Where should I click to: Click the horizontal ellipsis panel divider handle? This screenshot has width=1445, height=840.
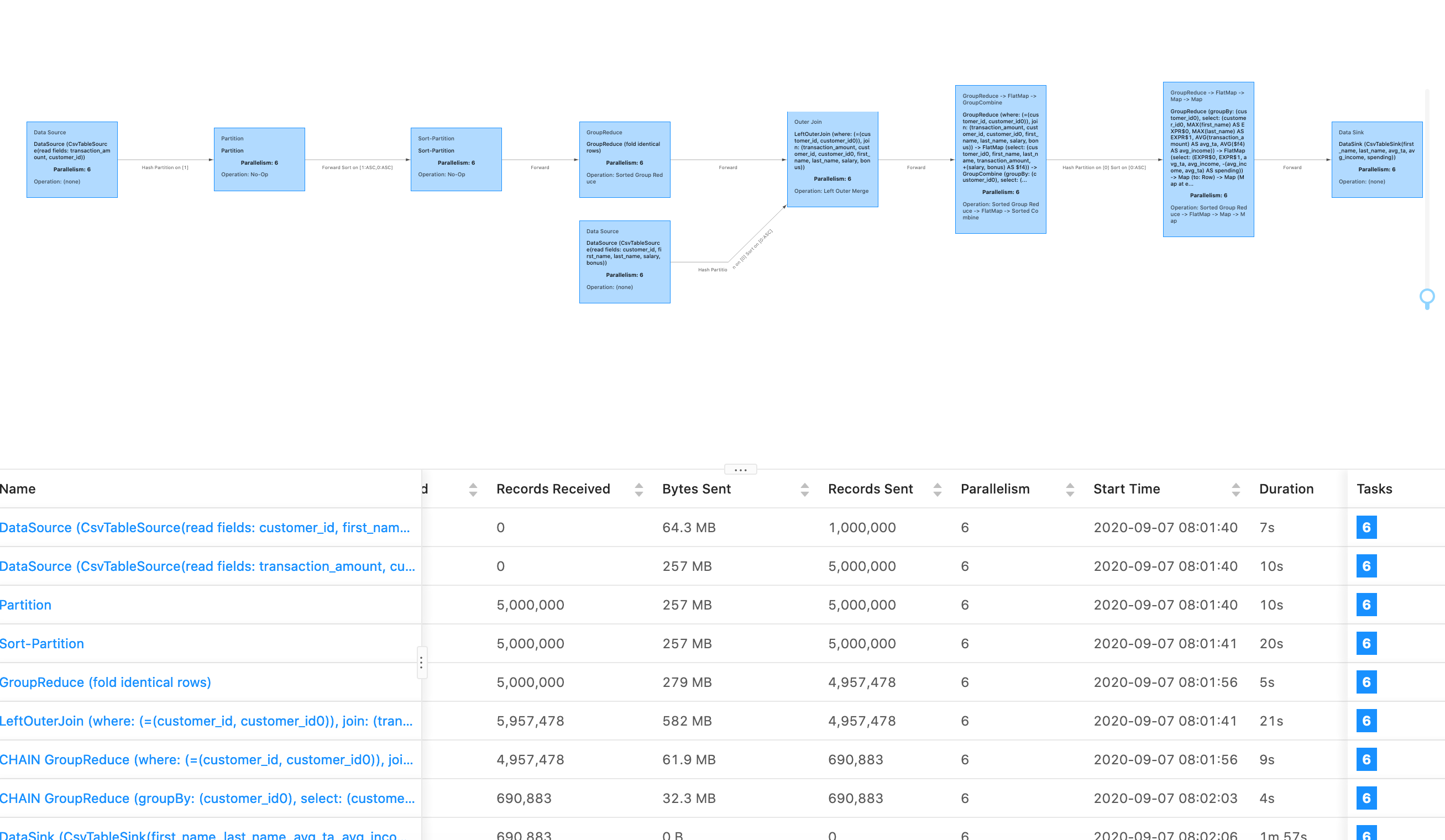pos(740,470)
